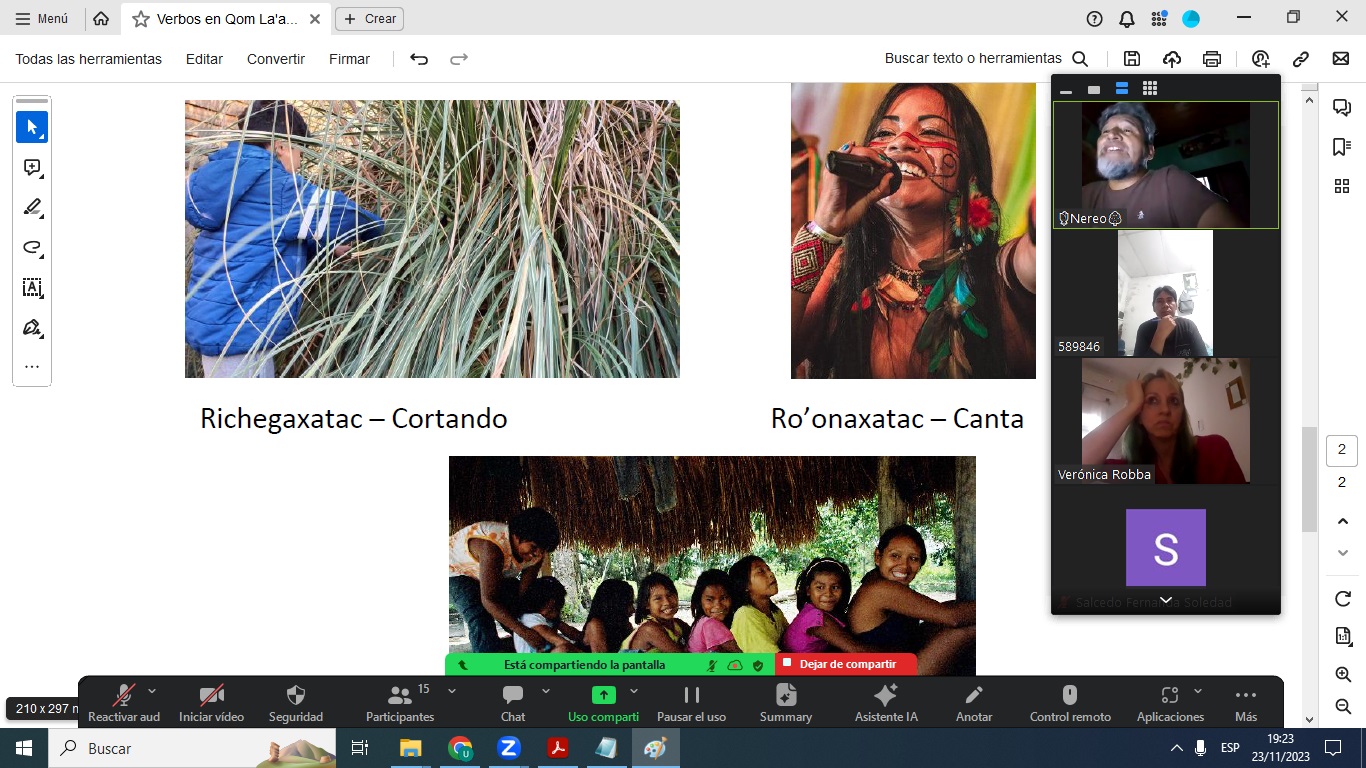Zoom in using the magnifier plus
This screenshot has height=768, width=1366.
1343,675
